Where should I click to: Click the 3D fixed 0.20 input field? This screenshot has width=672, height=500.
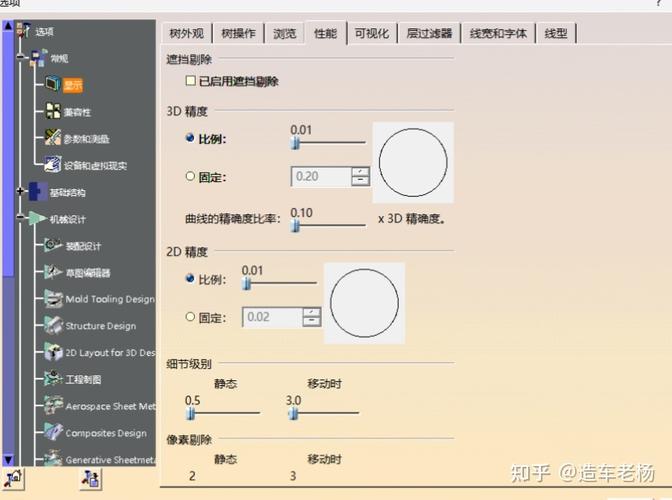click(x=321, y=177)
